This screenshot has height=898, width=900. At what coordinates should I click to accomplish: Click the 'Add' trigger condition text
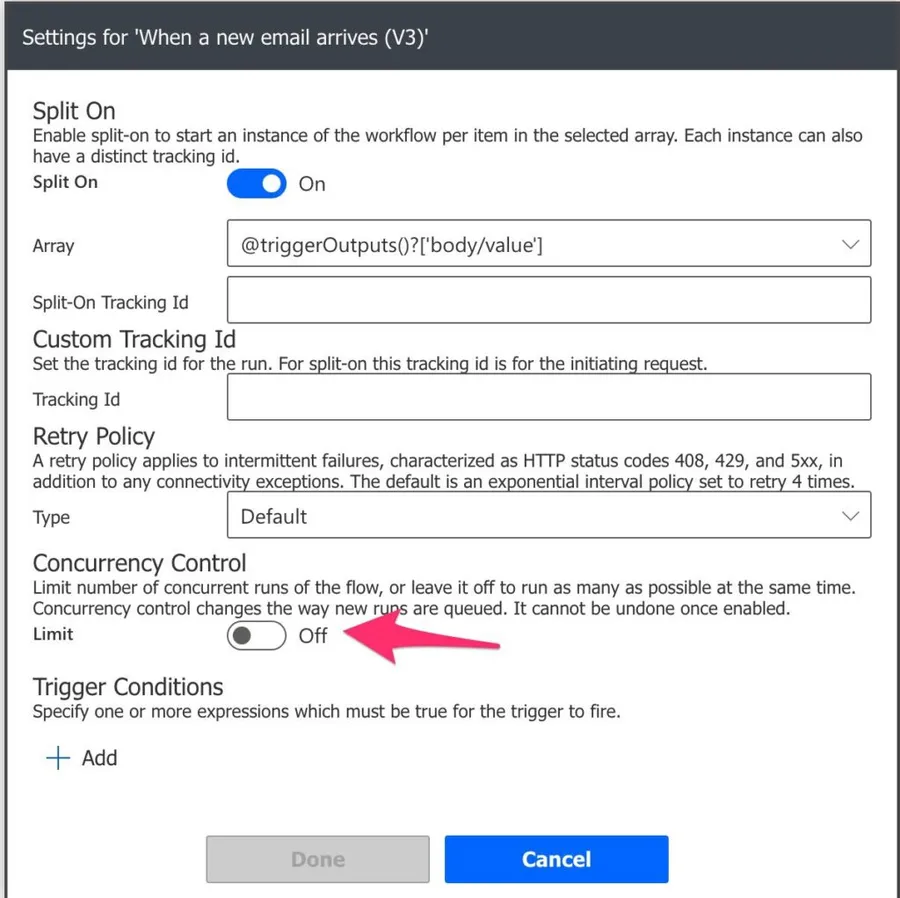pos(100,758)
